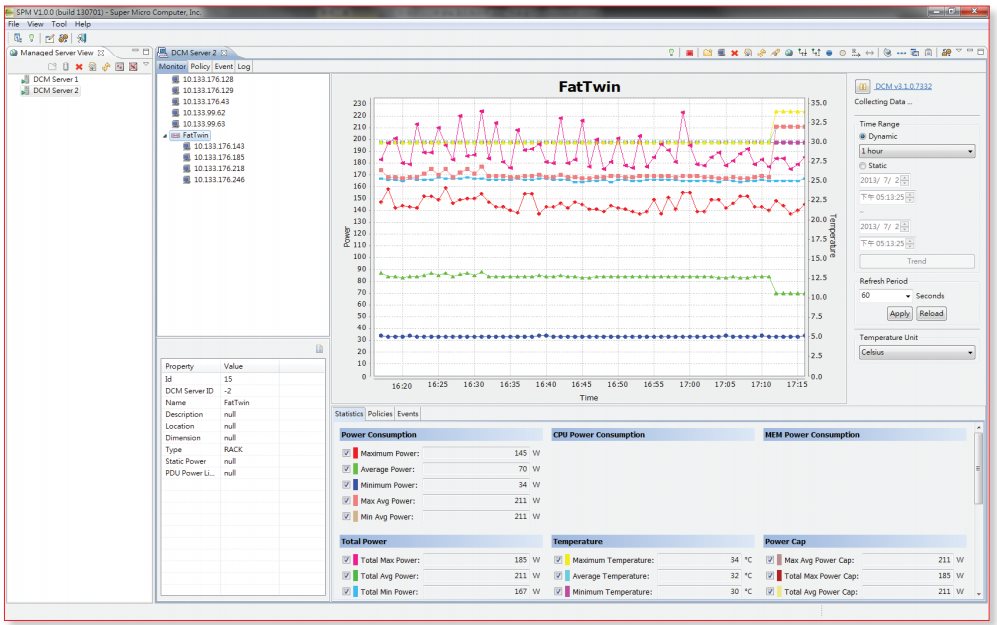Viewport: 997px width, 625px height.
Task: Click the green color swatch for Average Power
Action: pos(355,469)
